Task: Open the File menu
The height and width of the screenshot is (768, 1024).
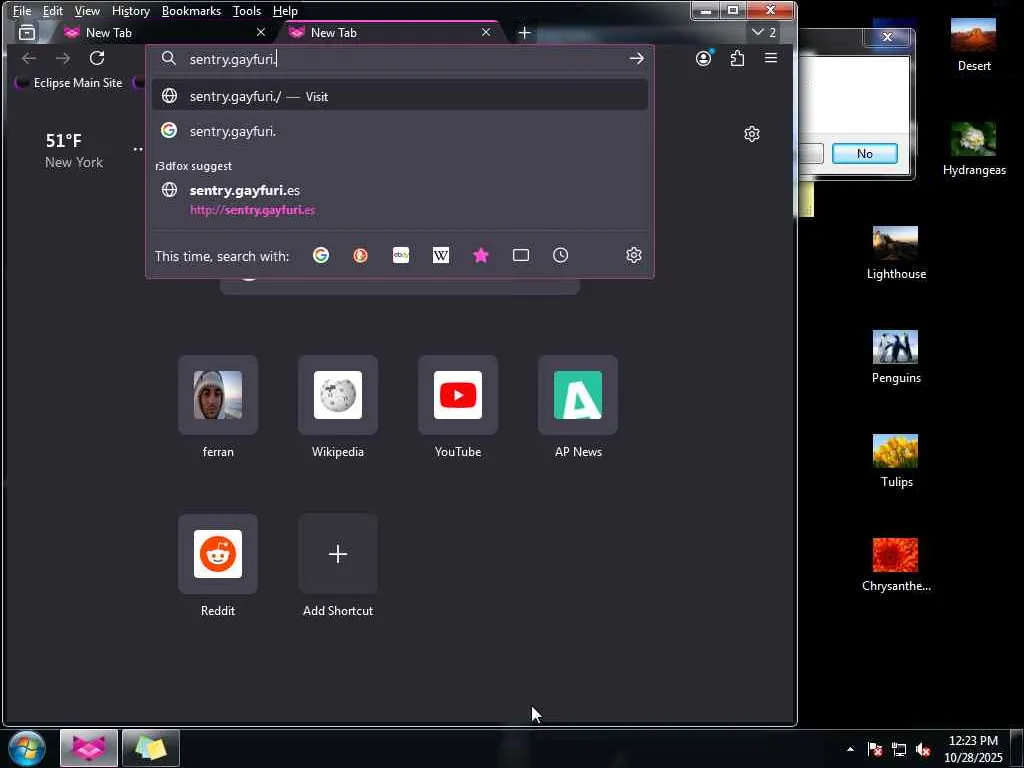Action: [22, 10]
